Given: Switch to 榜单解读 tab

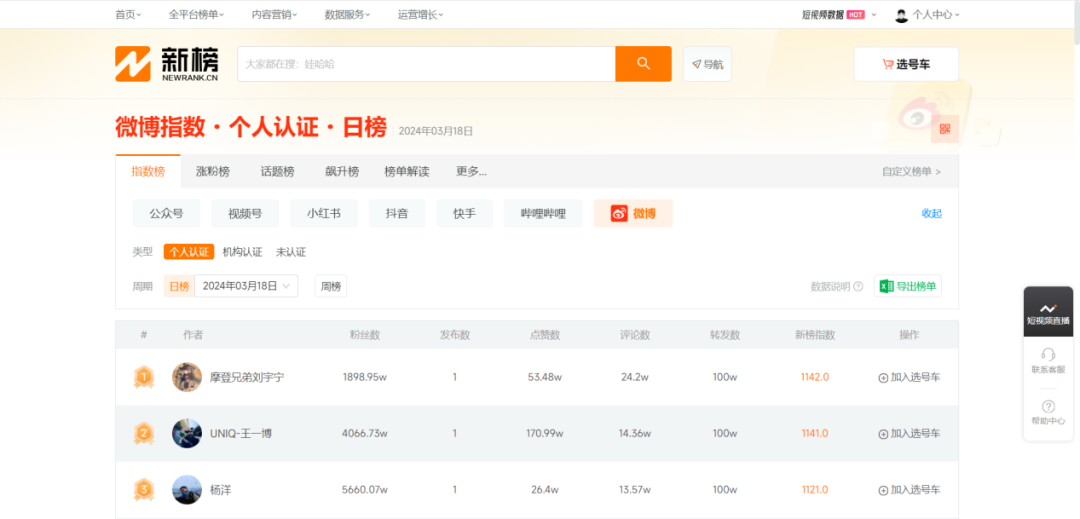Looking at the screenshot, I should pyautogui.click(x=407, y=171).
